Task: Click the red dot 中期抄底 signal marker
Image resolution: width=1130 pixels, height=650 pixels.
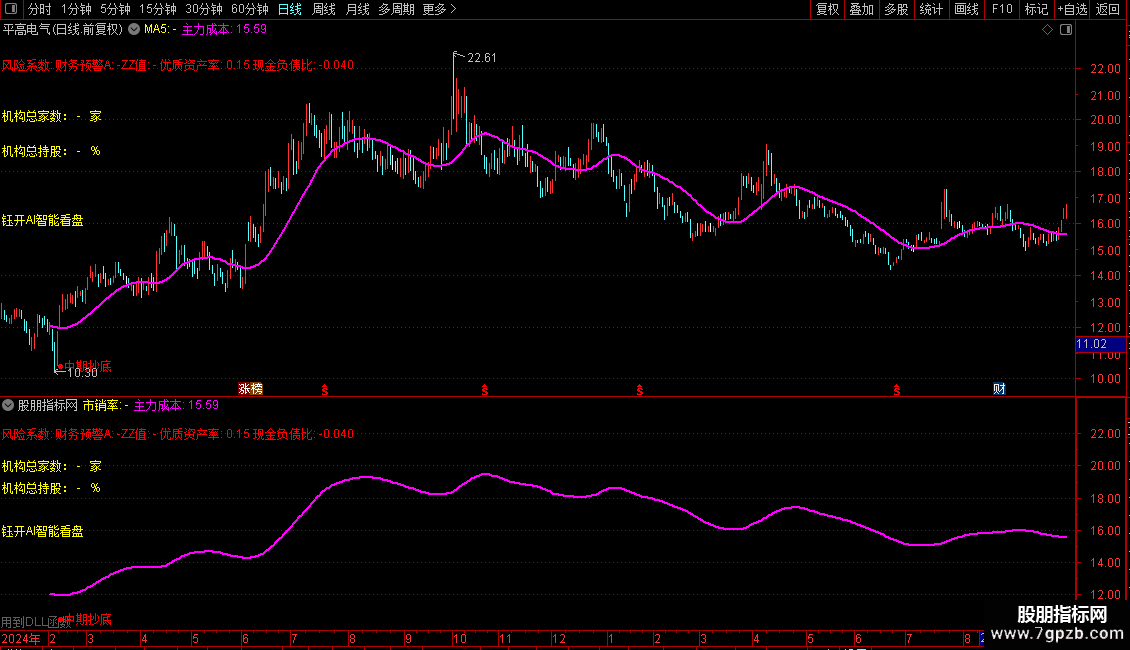Action: coord(59,366)
